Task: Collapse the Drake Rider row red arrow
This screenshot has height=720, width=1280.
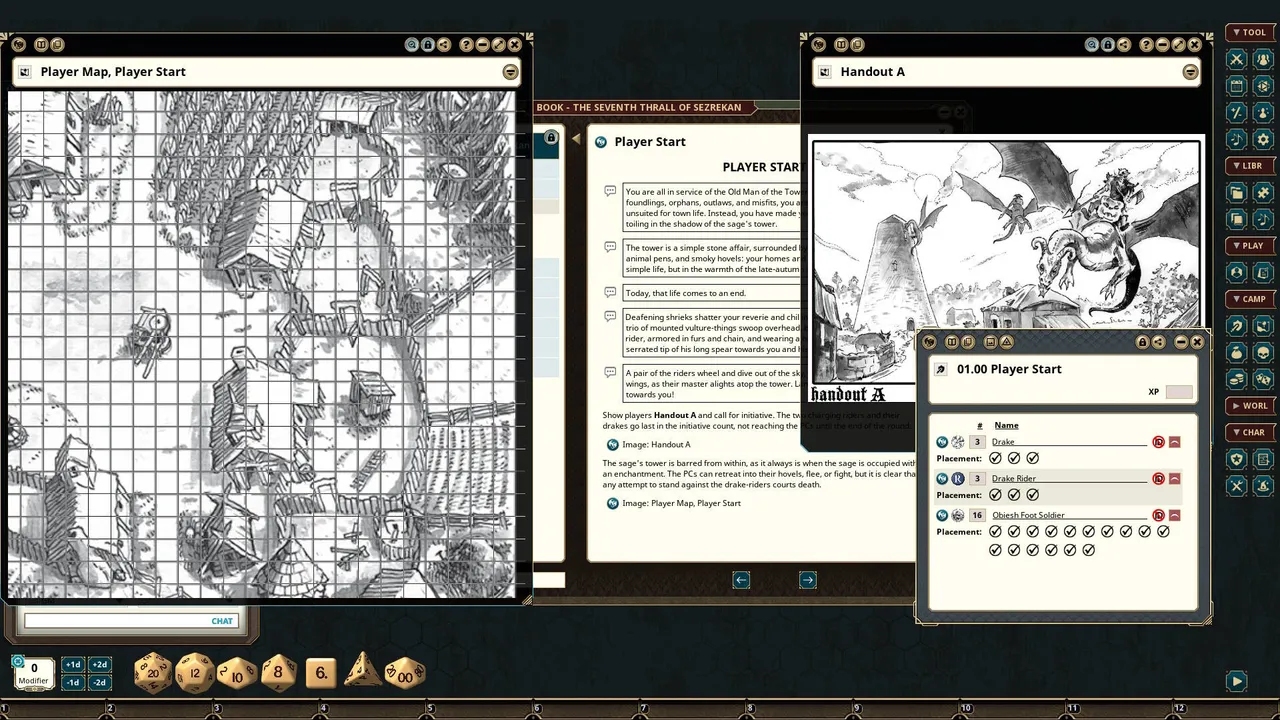Action: tap(1174, 479)
